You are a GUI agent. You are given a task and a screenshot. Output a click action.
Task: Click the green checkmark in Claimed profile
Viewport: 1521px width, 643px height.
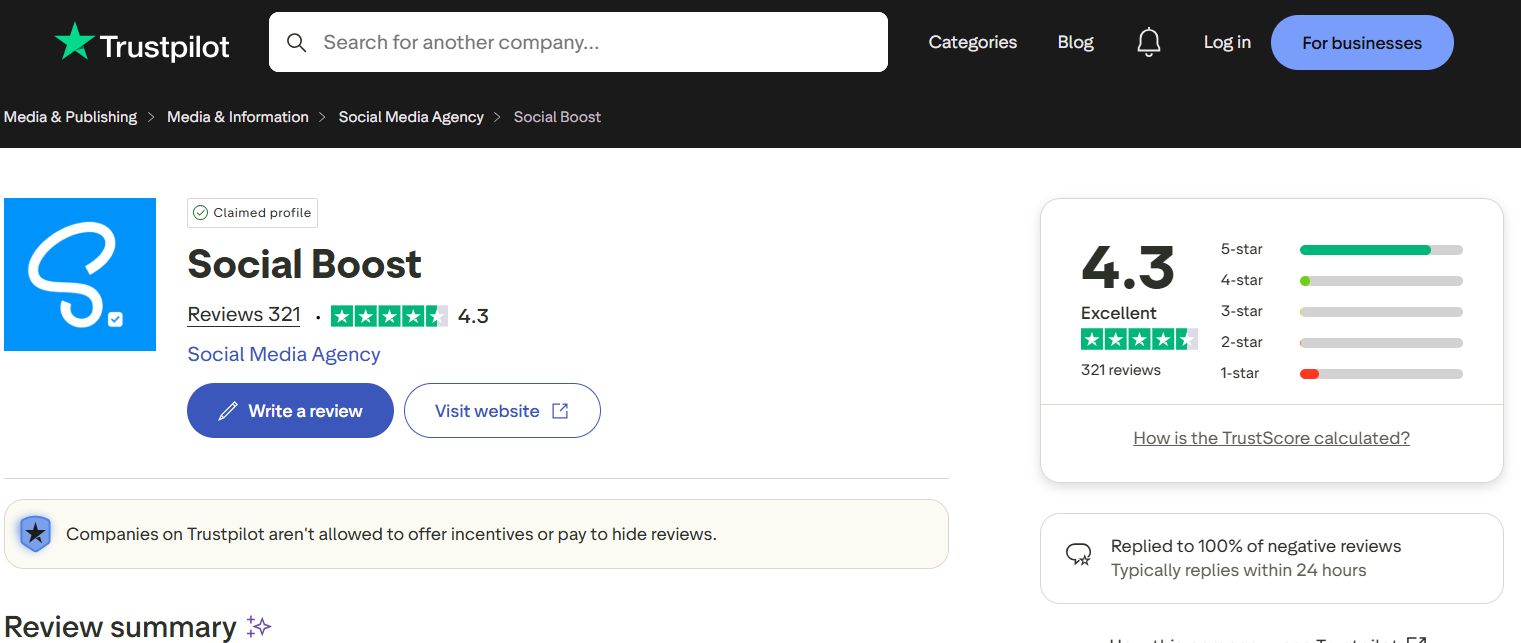click(200, 213)
